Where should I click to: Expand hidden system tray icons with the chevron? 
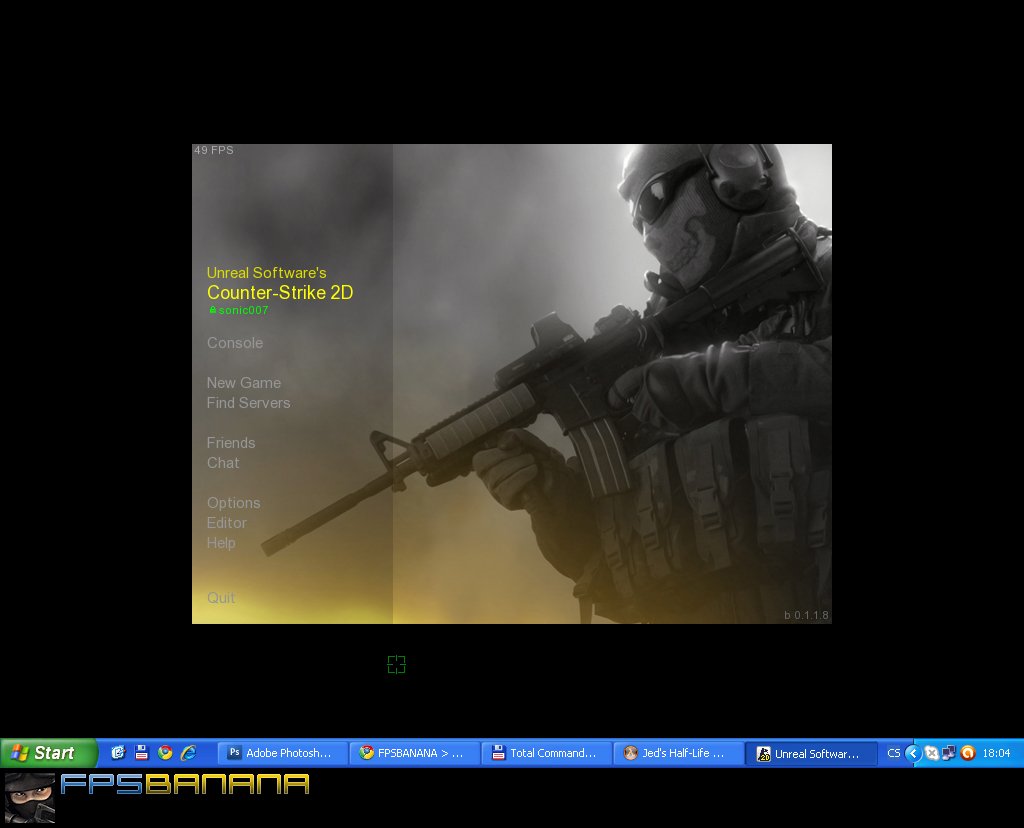[x=913, y=753]
